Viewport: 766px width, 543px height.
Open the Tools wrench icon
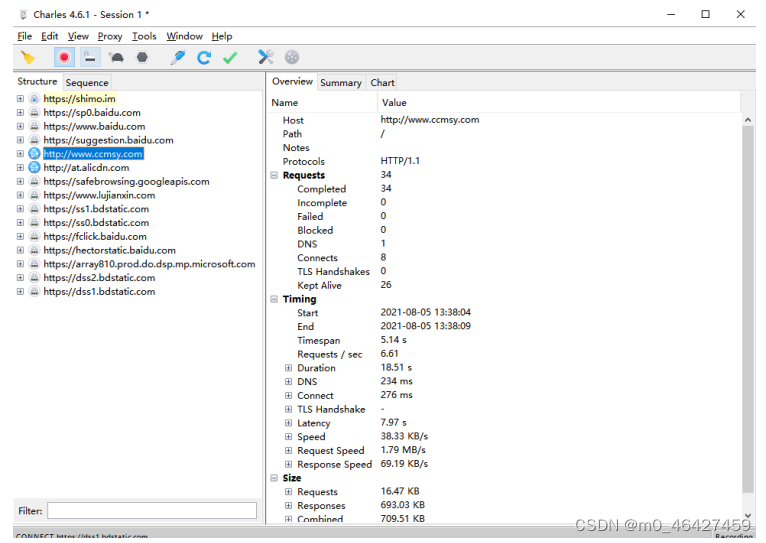[x=266, y=58]
